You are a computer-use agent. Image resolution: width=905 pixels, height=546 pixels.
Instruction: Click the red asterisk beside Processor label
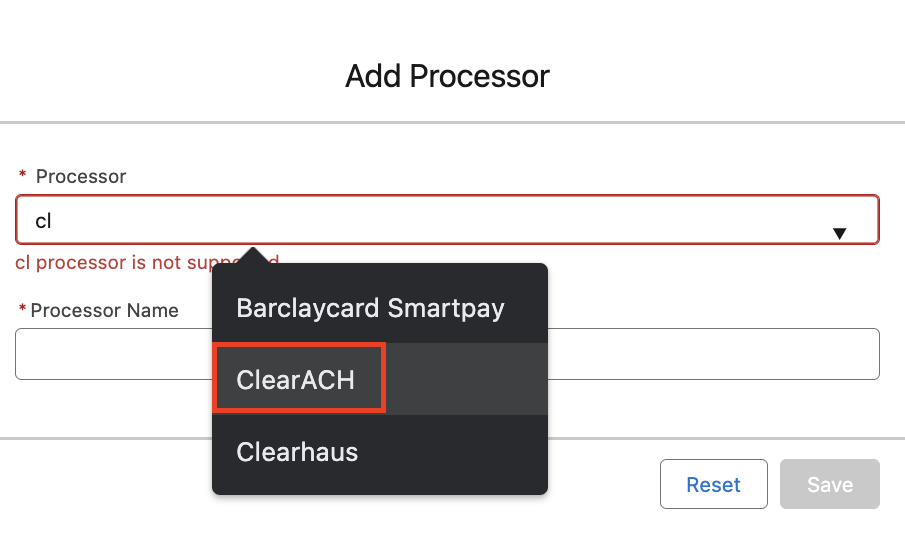click(x=23, y=177)
